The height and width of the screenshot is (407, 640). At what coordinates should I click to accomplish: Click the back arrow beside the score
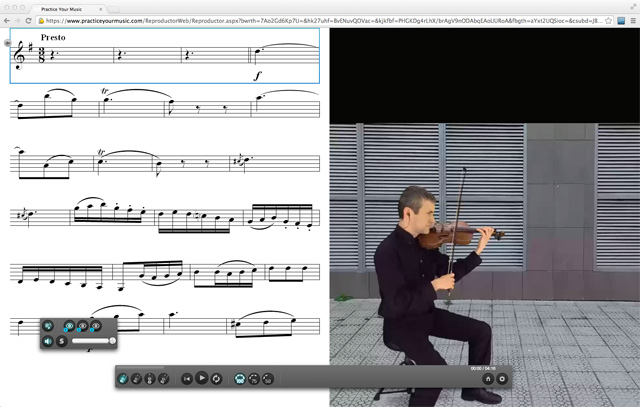pyautogui.click(x=7, y=43)
